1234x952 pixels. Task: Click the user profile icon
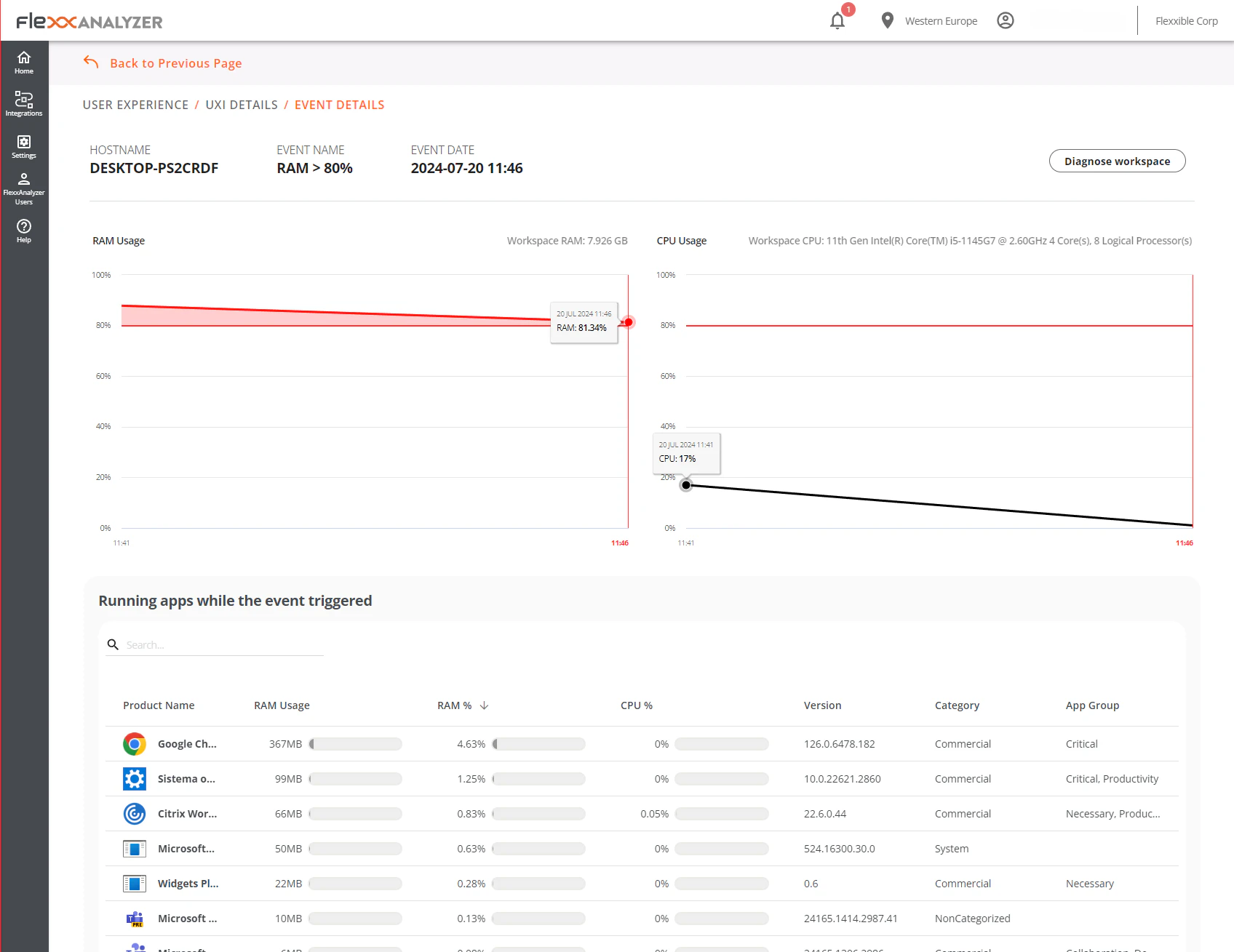click(1005, 21)
